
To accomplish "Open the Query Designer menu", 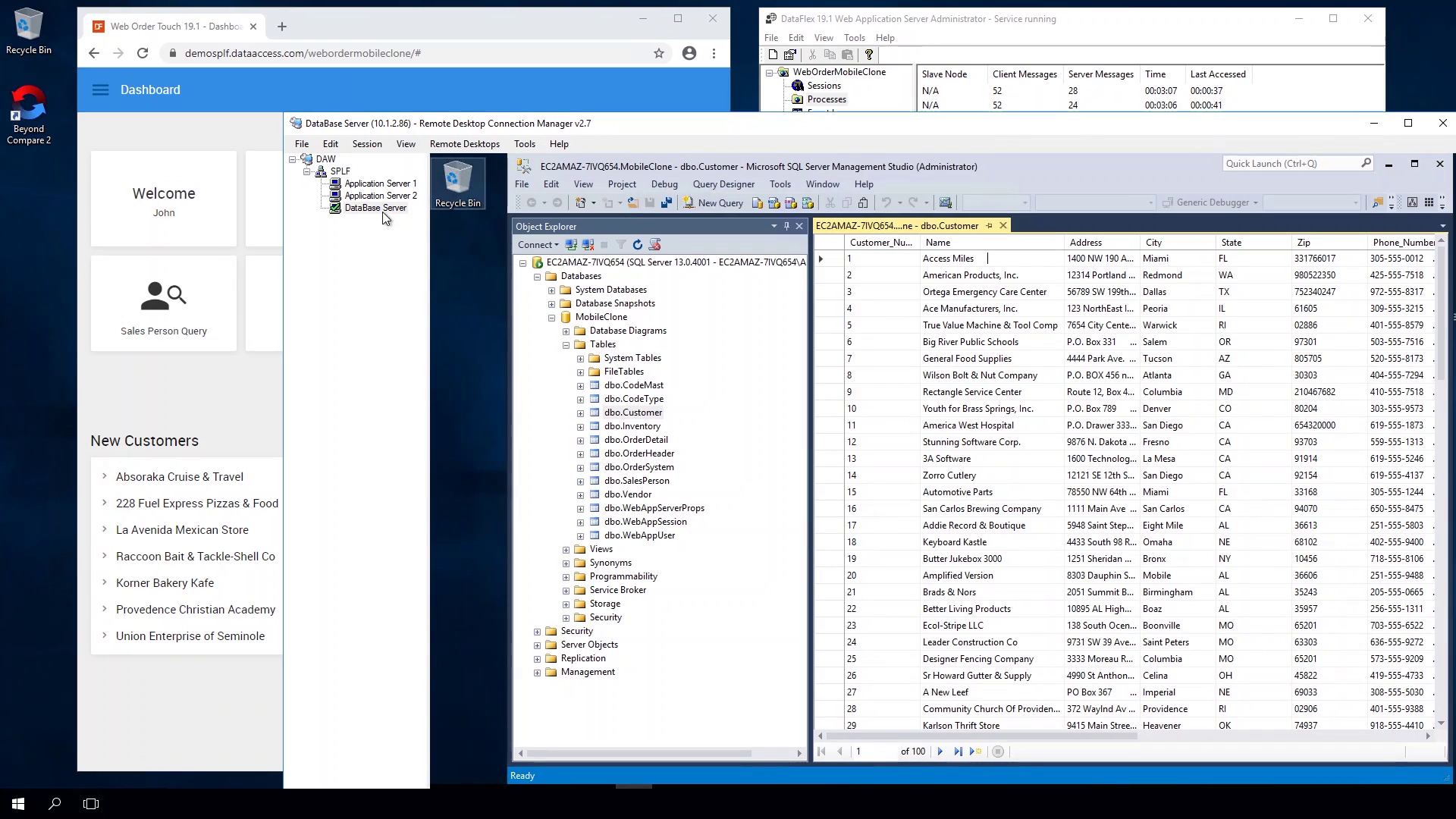I will [x=723, y=184].
